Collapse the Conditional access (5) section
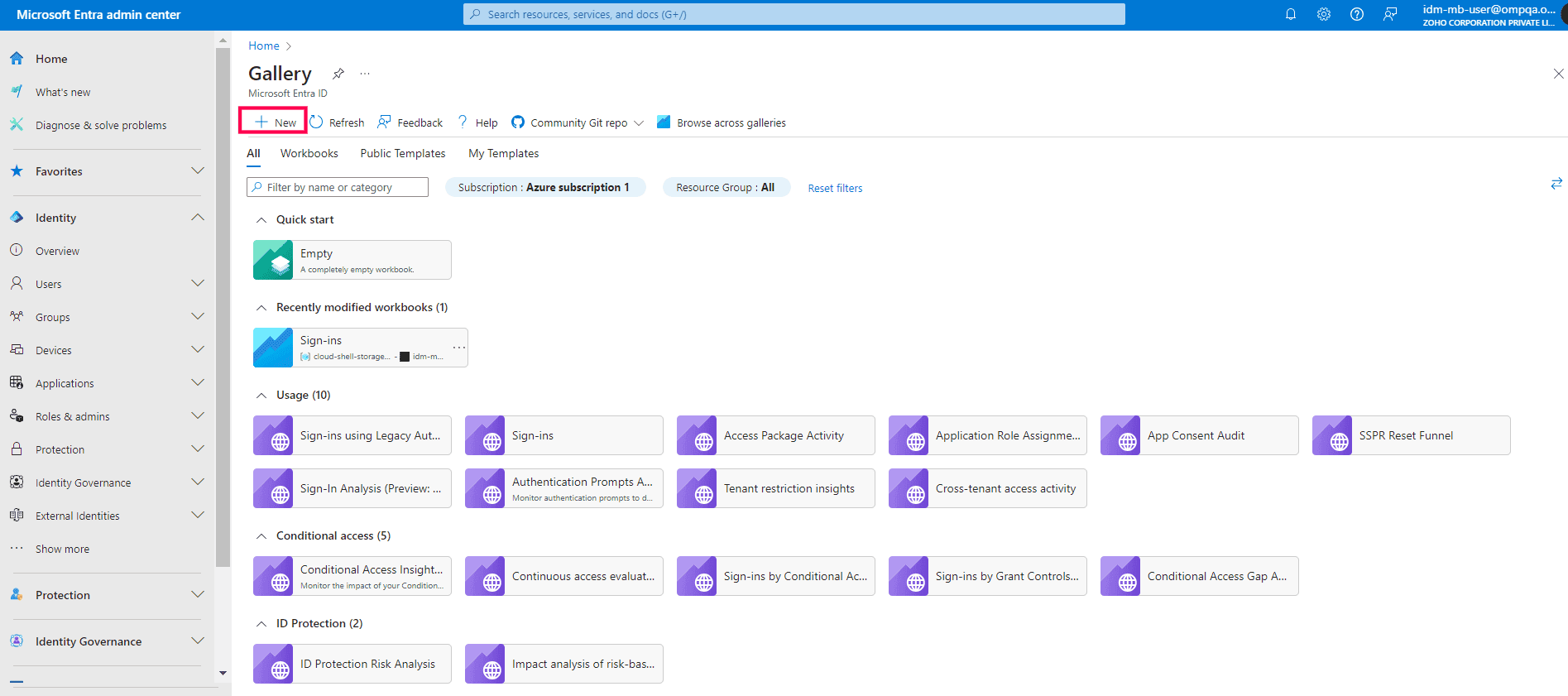Image resolution: width=1568 pixels, height=696 pixels. coord(261,535)
